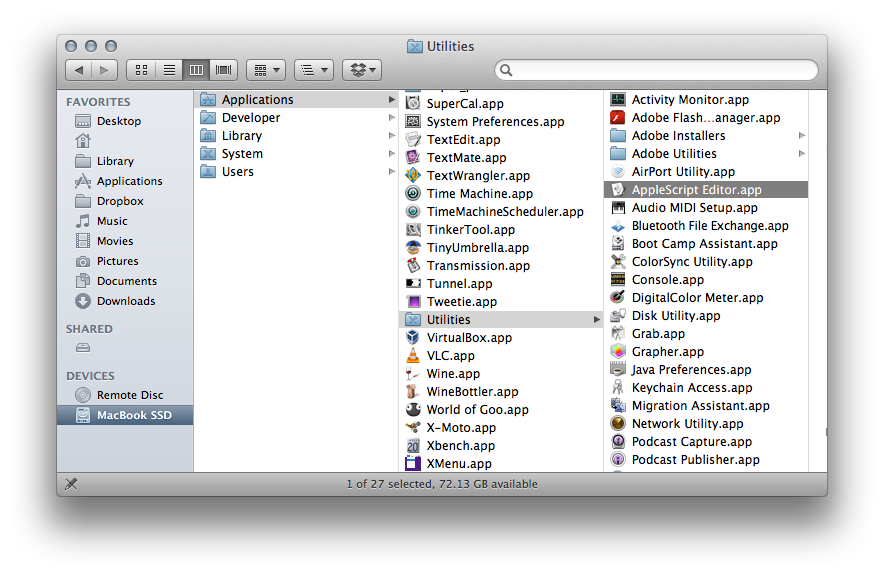The height and width of the screenshot is (575, 884).
Task: Click the customize icon in status bar
Action: pos(71,484)
